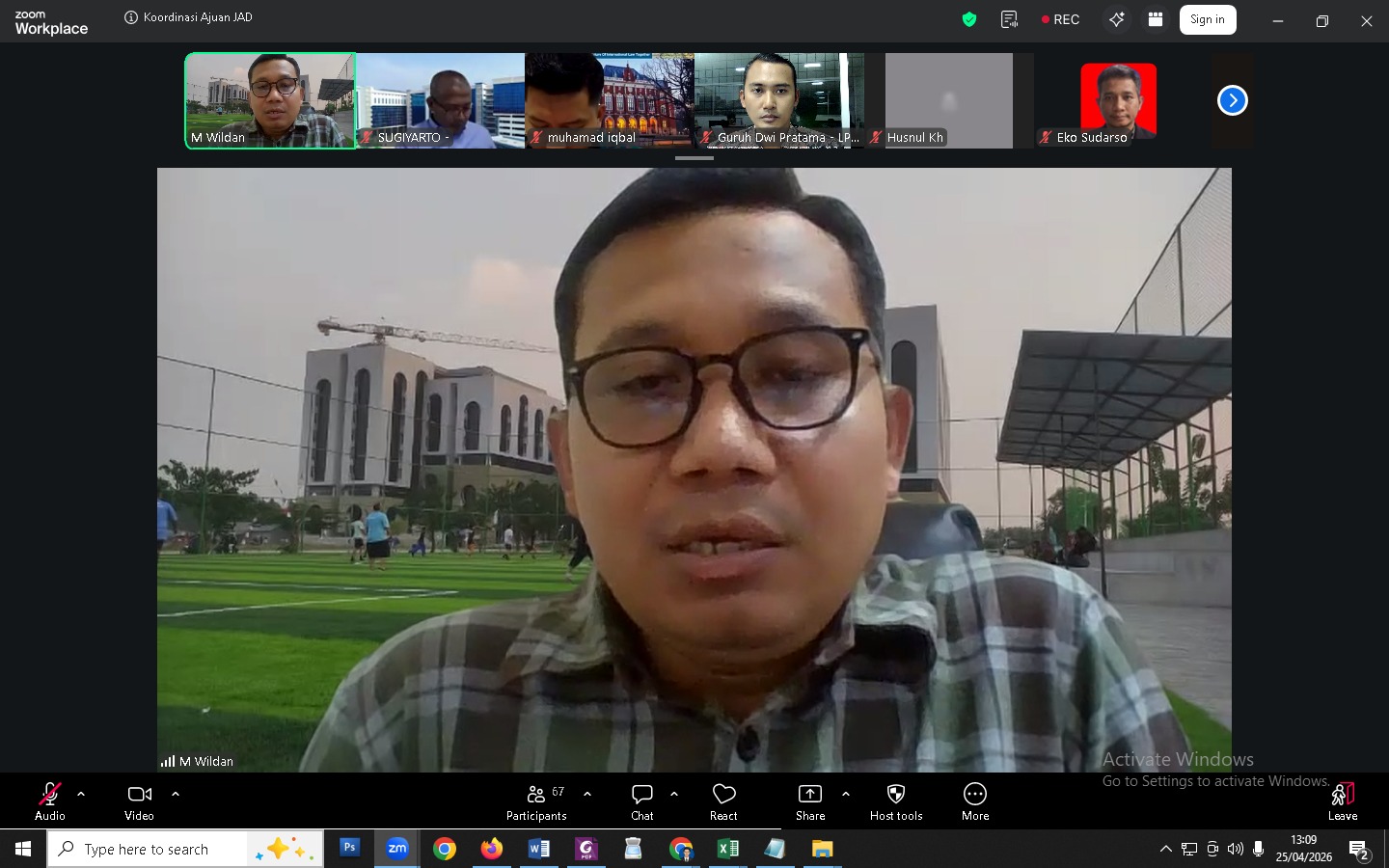Open Photoshop from the taskbar
The height and width of the screenshot is (868, 1389).
coord(349,849)
